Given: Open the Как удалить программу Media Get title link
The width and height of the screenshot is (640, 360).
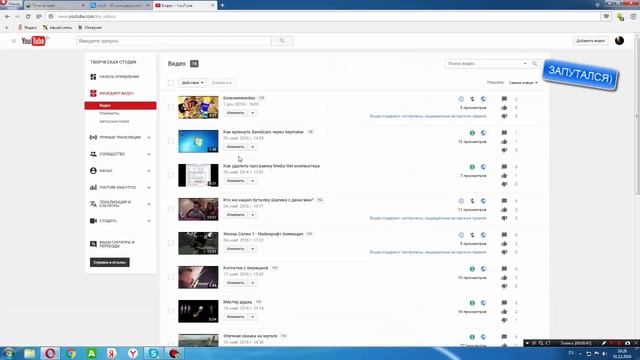Looking at the screenshot, I should tap(271, 166).
